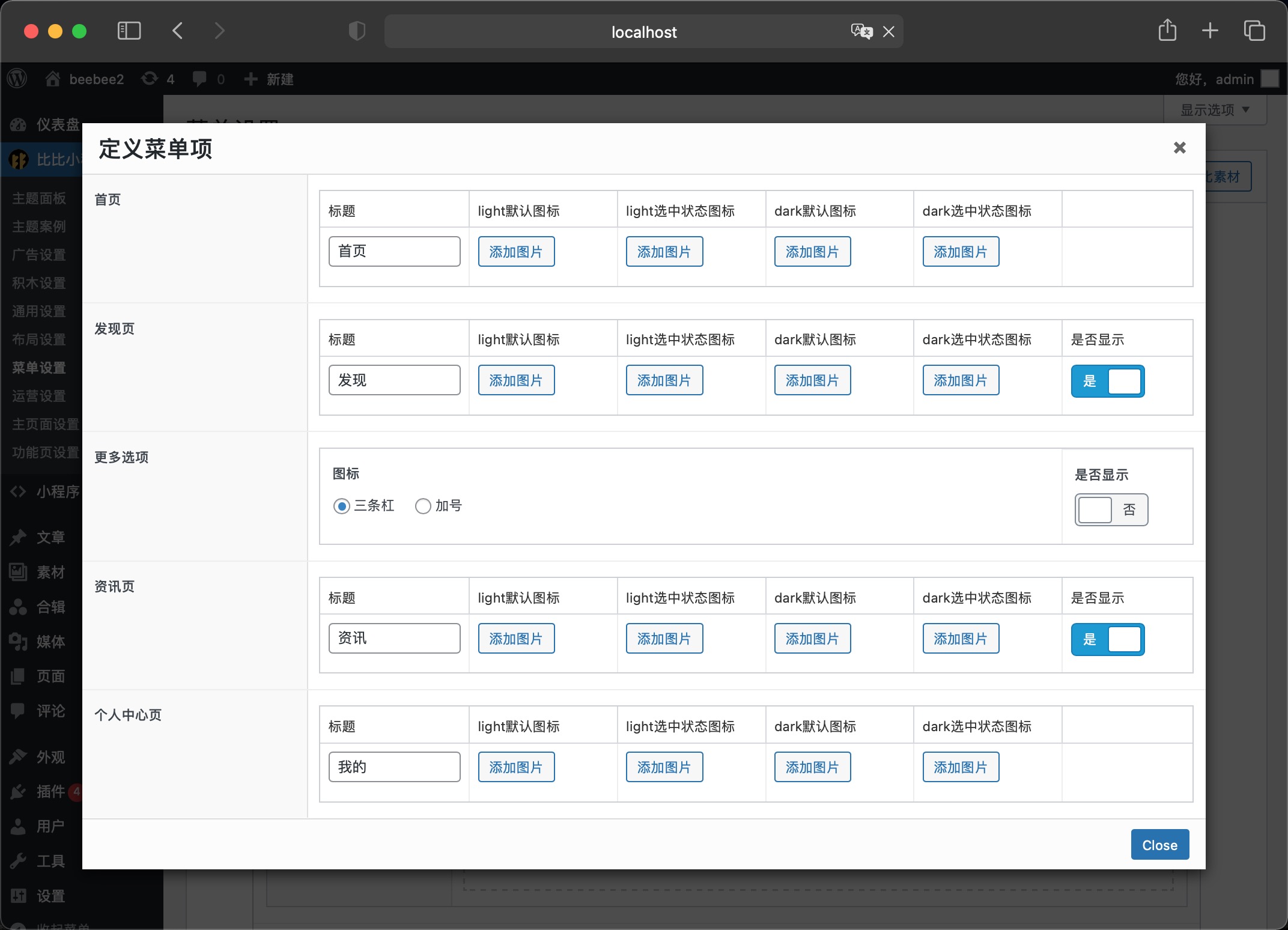The width and height of the screenshot is (1288, 930).
Task: Add light selected icon image for 资讯页
Action: tap(664, 638)
